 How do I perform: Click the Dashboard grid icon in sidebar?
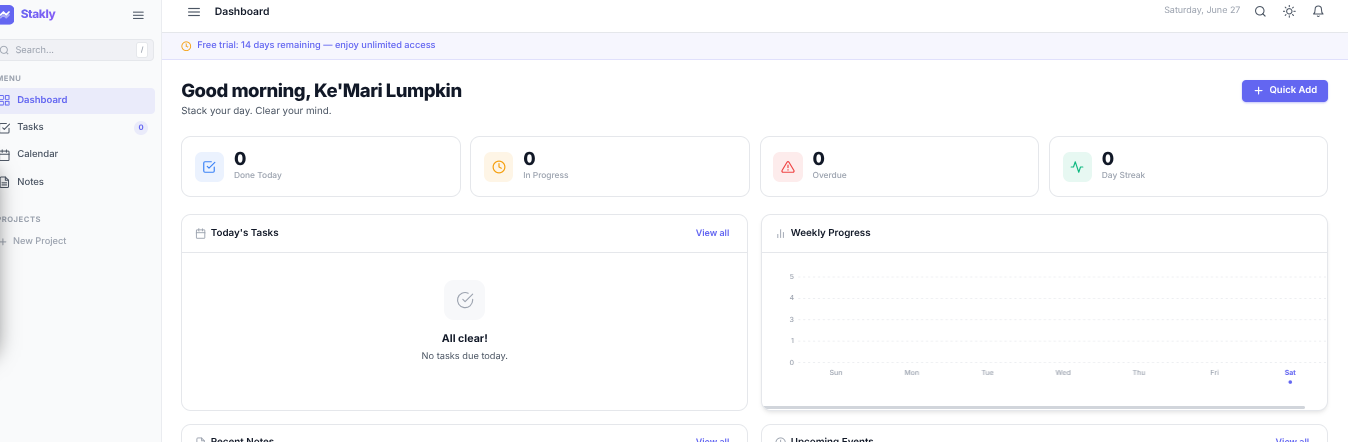(5, 100)
